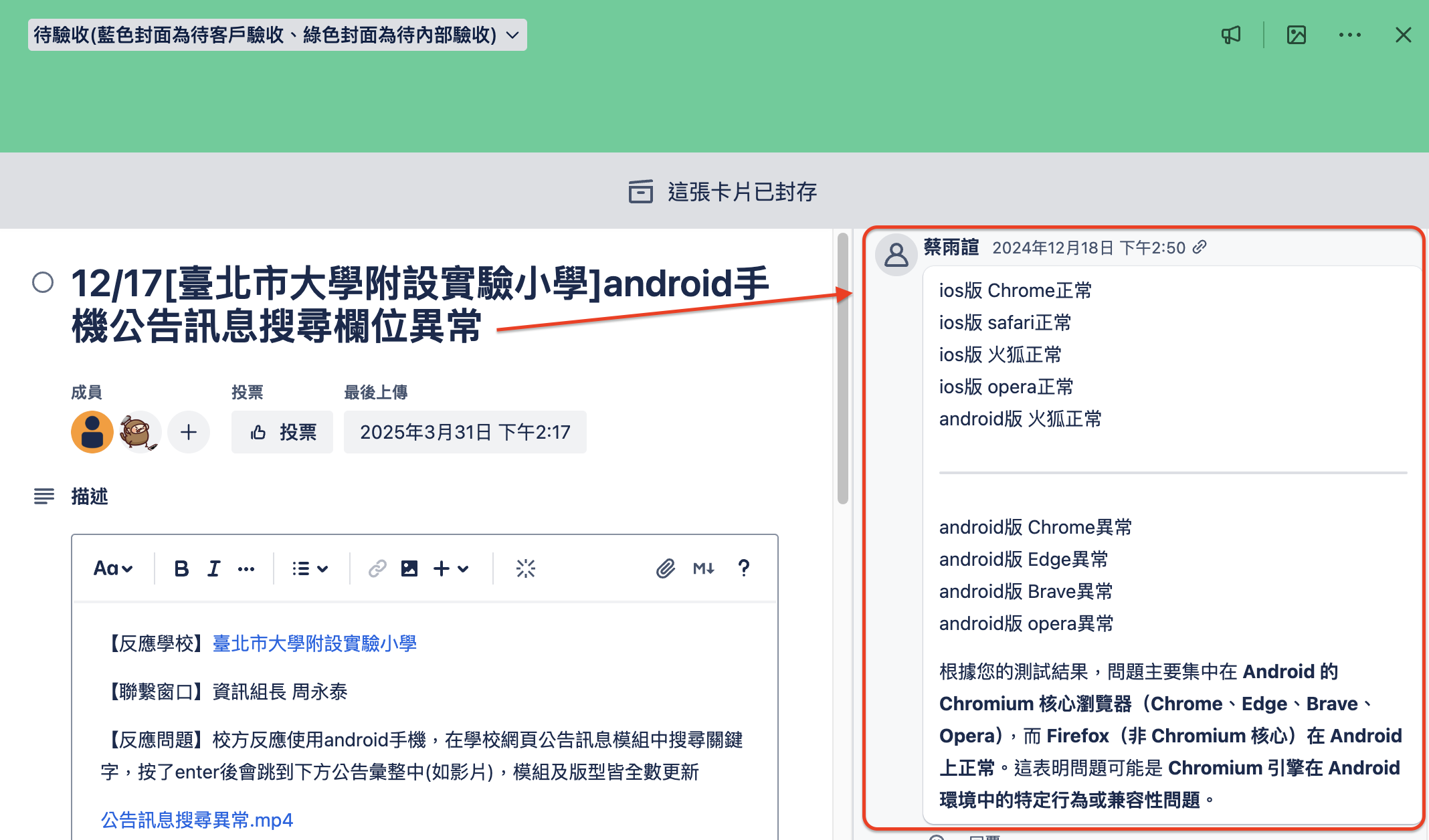Viewport: 1429px width, 840px height.
Task: Add a member with the plus button
Action: point(189,432)
